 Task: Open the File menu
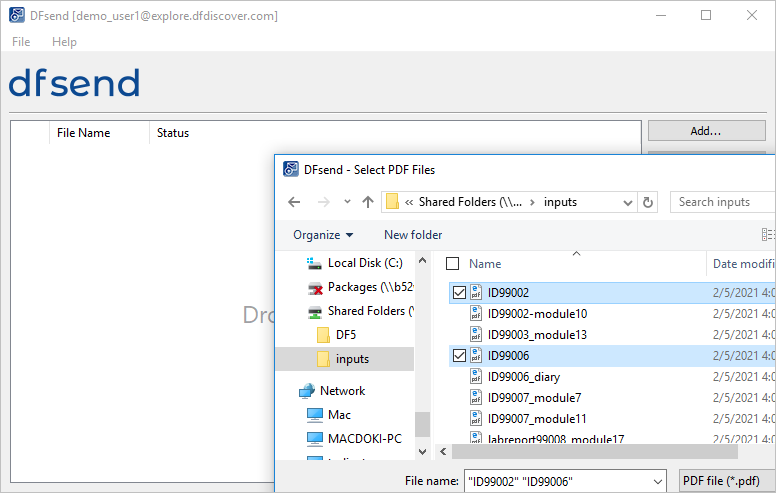pyautogui.click(x=21, y=42)
